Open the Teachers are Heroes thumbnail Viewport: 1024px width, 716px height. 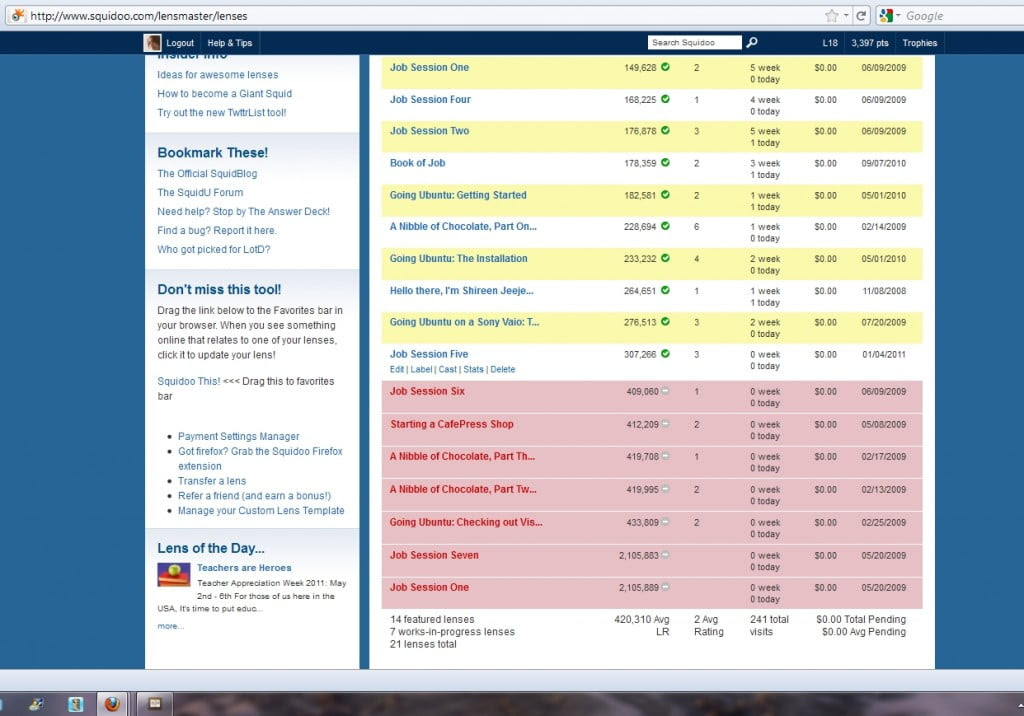pyautogui.click(x=174, y=575)
